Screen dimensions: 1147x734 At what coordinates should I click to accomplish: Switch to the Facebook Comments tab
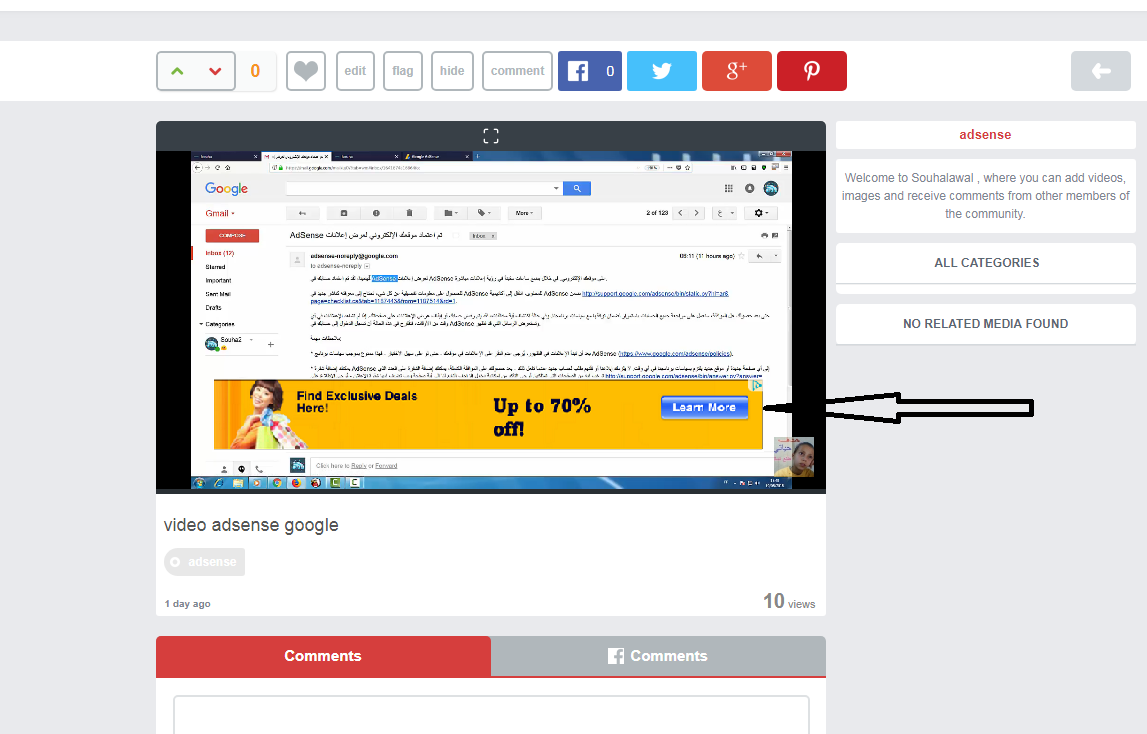click(658, 656)
